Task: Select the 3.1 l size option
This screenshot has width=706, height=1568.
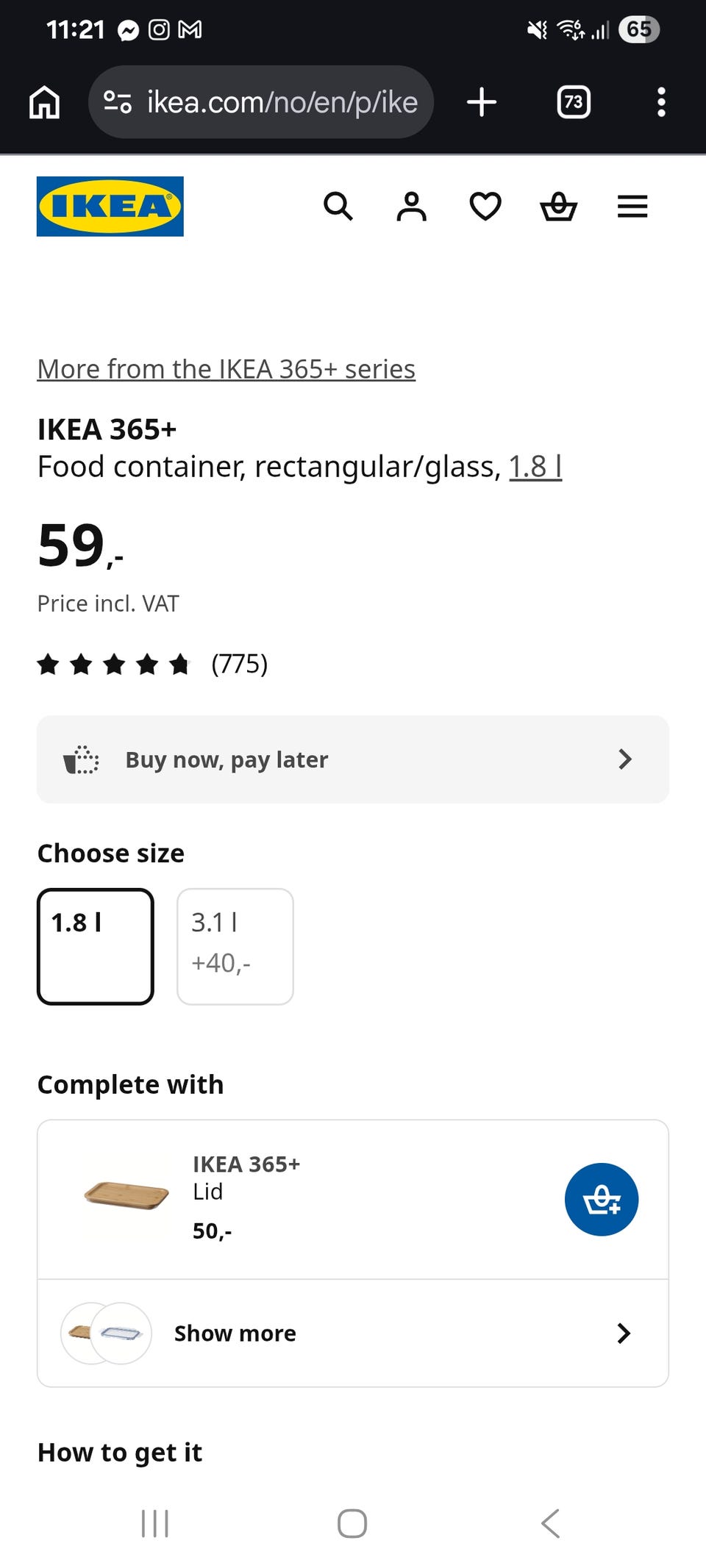Action: [x=235, y=947]
